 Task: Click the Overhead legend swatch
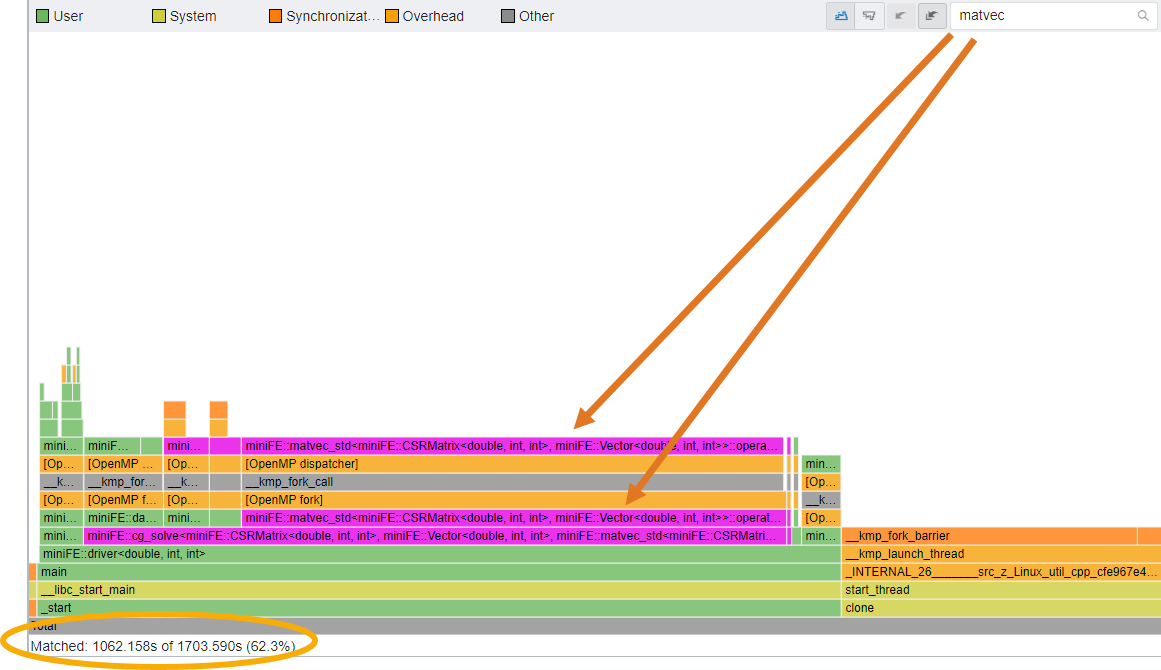392,16
